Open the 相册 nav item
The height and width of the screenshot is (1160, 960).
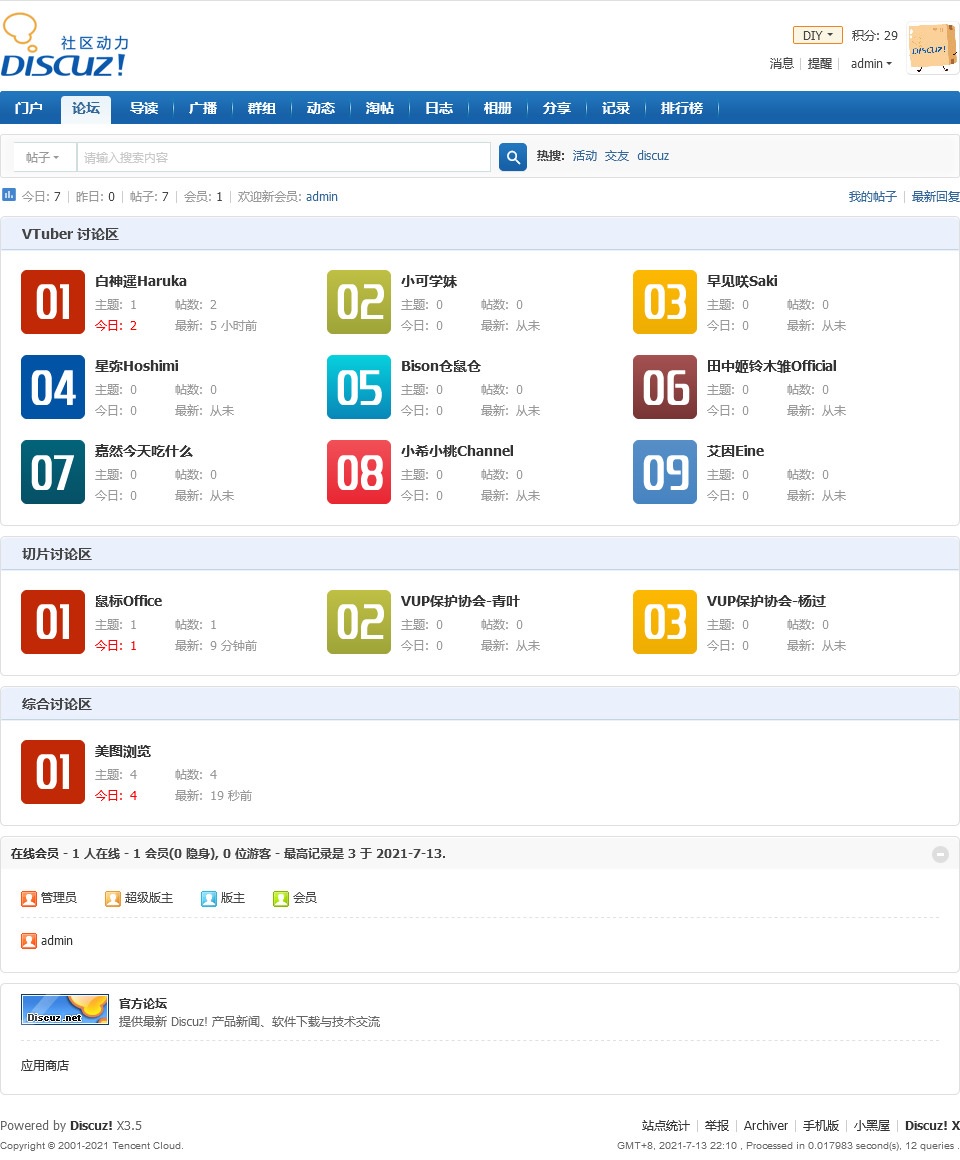pos(498,108)
